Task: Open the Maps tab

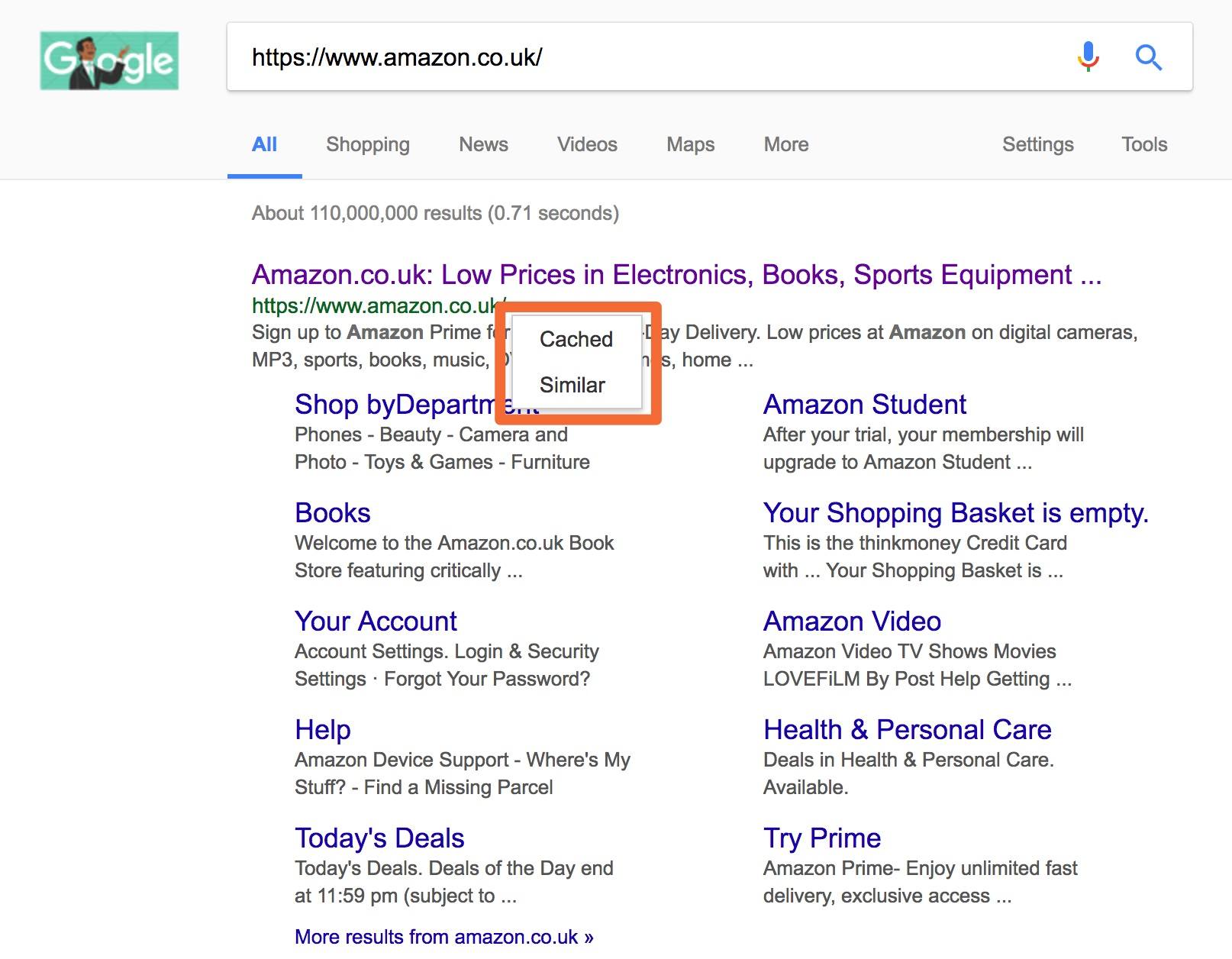Action: pyautogui.click(x=690, y=144)
